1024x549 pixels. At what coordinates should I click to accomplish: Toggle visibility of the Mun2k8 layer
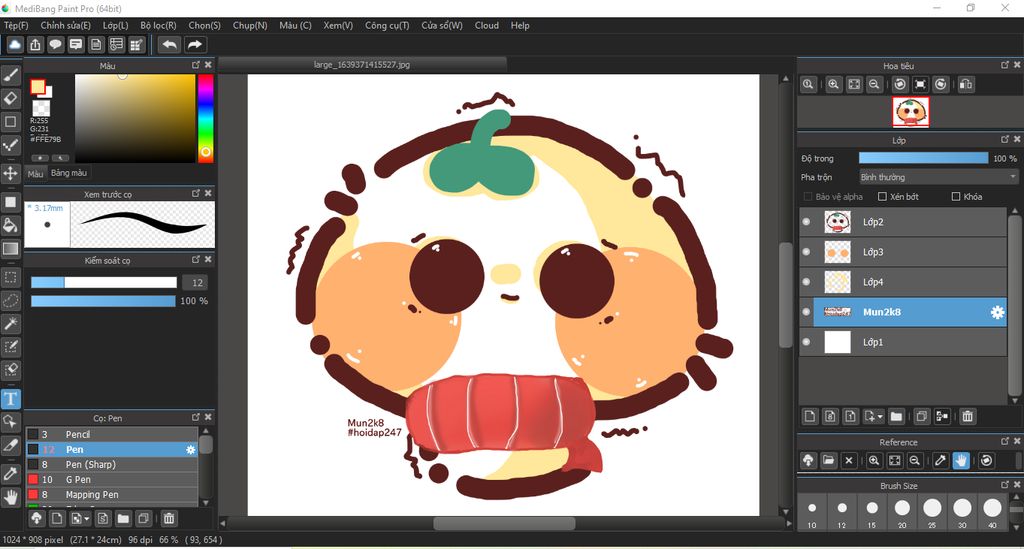click(807, 312)
